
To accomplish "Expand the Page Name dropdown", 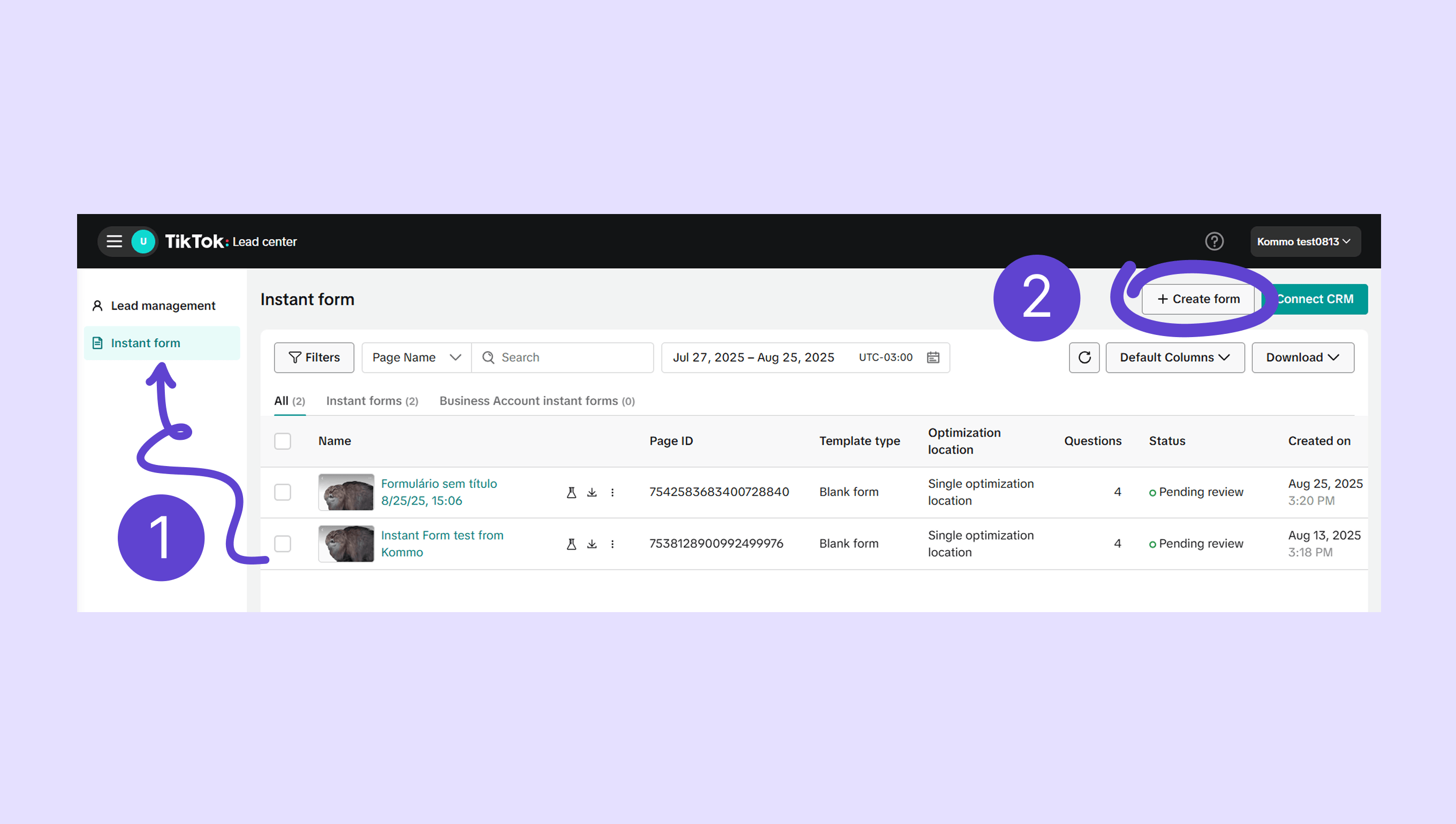I will (x=416, y=357).
